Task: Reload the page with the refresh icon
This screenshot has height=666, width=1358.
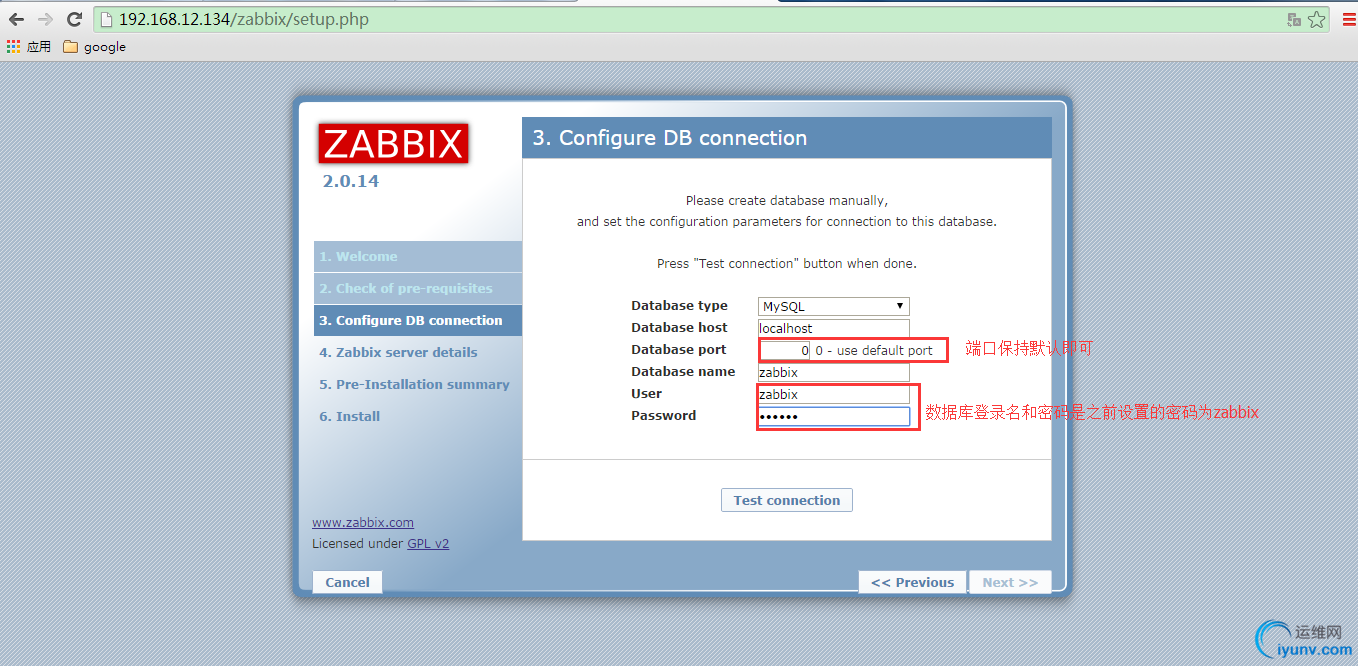Action: 74,19
